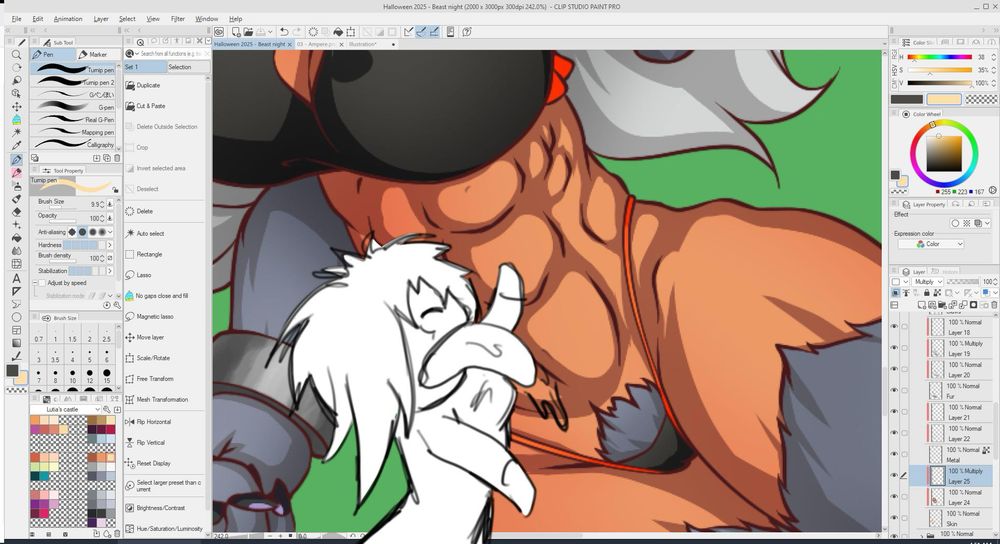Viewport: 1000px width, 544px height.
Task: Select the Rotate view tool
Action: [17, 68]
